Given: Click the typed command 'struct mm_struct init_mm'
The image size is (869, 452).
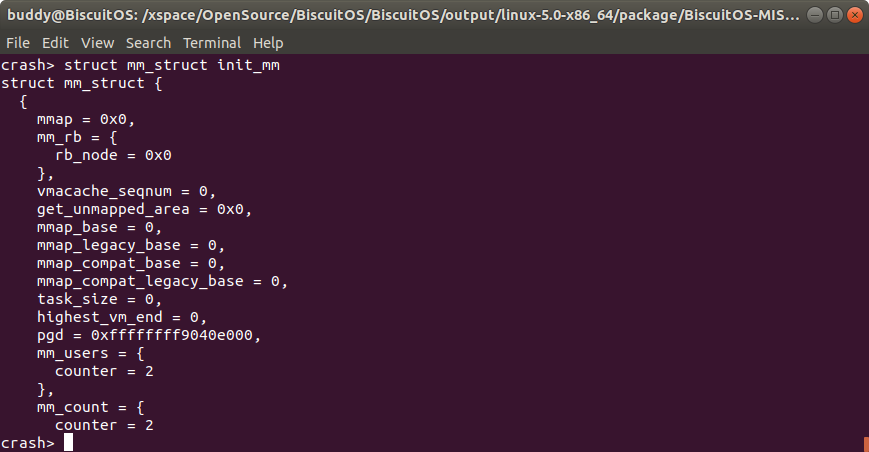Looking at the screenshot, I should coord(170,65).
